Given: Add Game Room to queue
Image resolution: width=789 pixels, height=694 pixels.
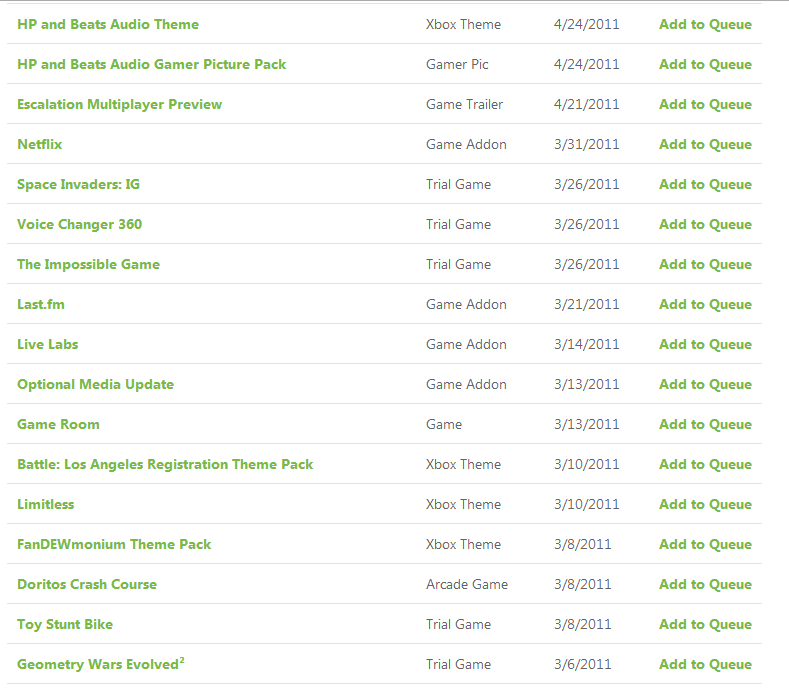Looking at the screenshot, I should pyautogui.click(x=705, y=424).
